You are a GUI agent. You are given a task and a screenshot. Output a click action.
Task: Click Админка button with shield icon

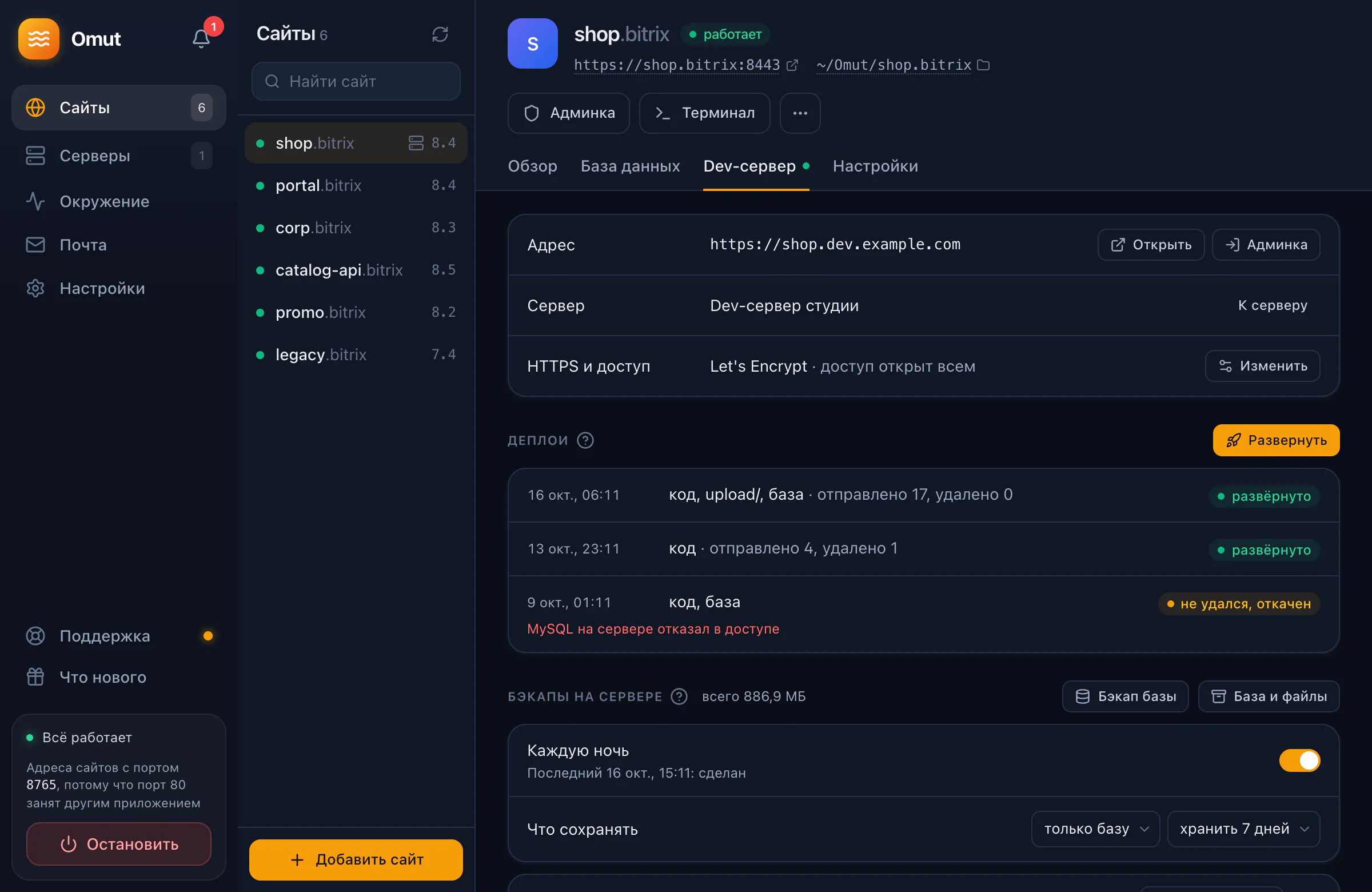[x=568, y=113]
